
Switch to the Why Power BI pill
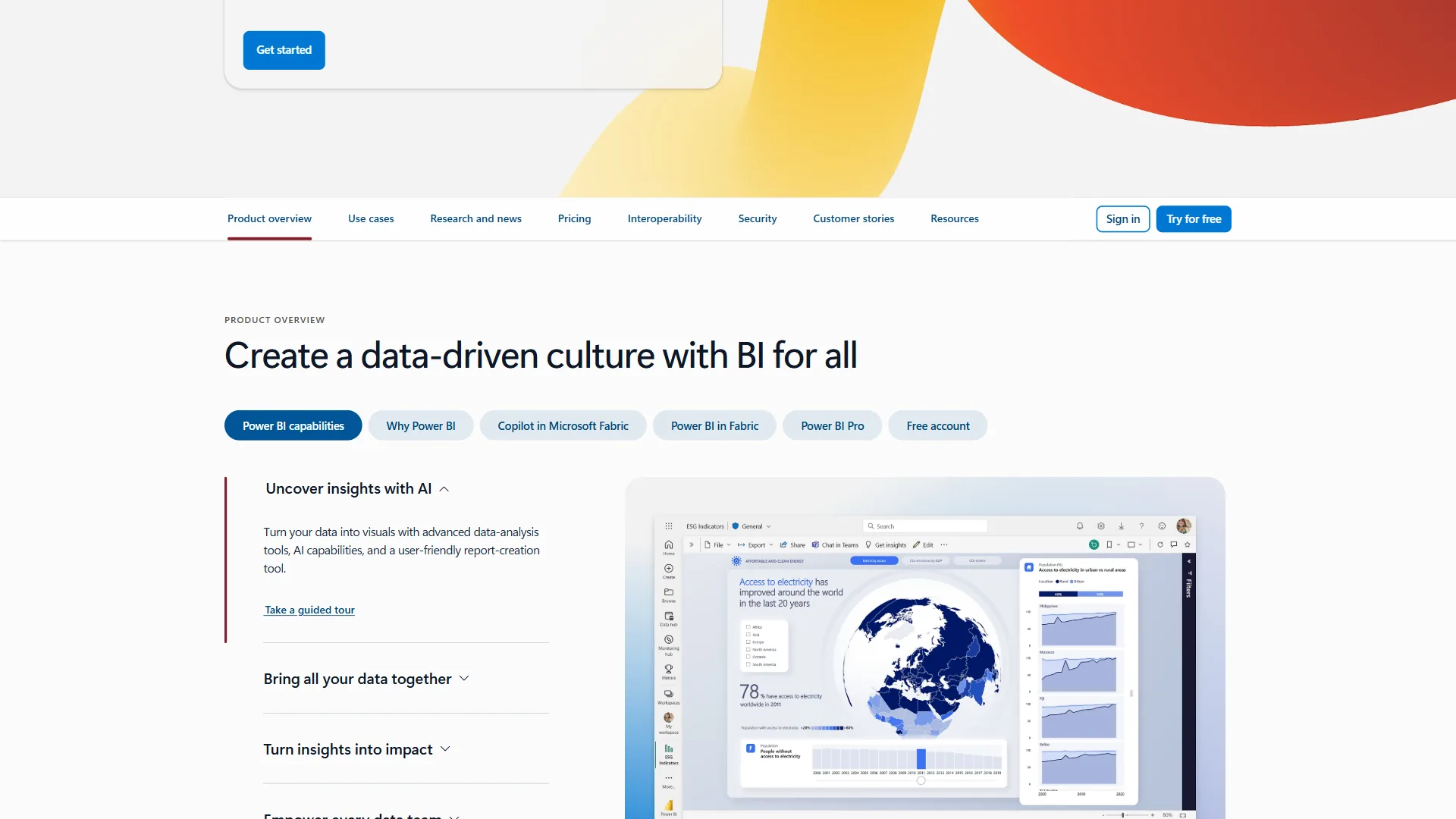coord(421,425)
